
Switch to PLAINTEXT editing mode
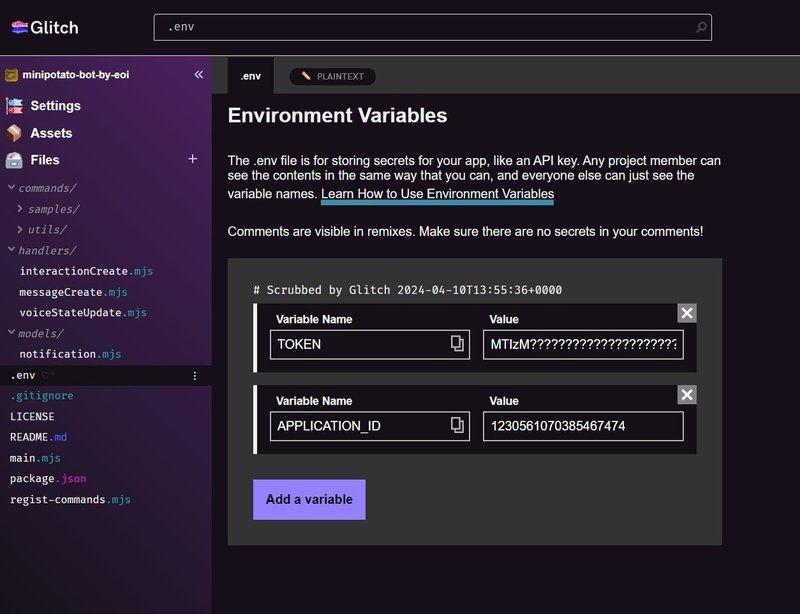333,77
